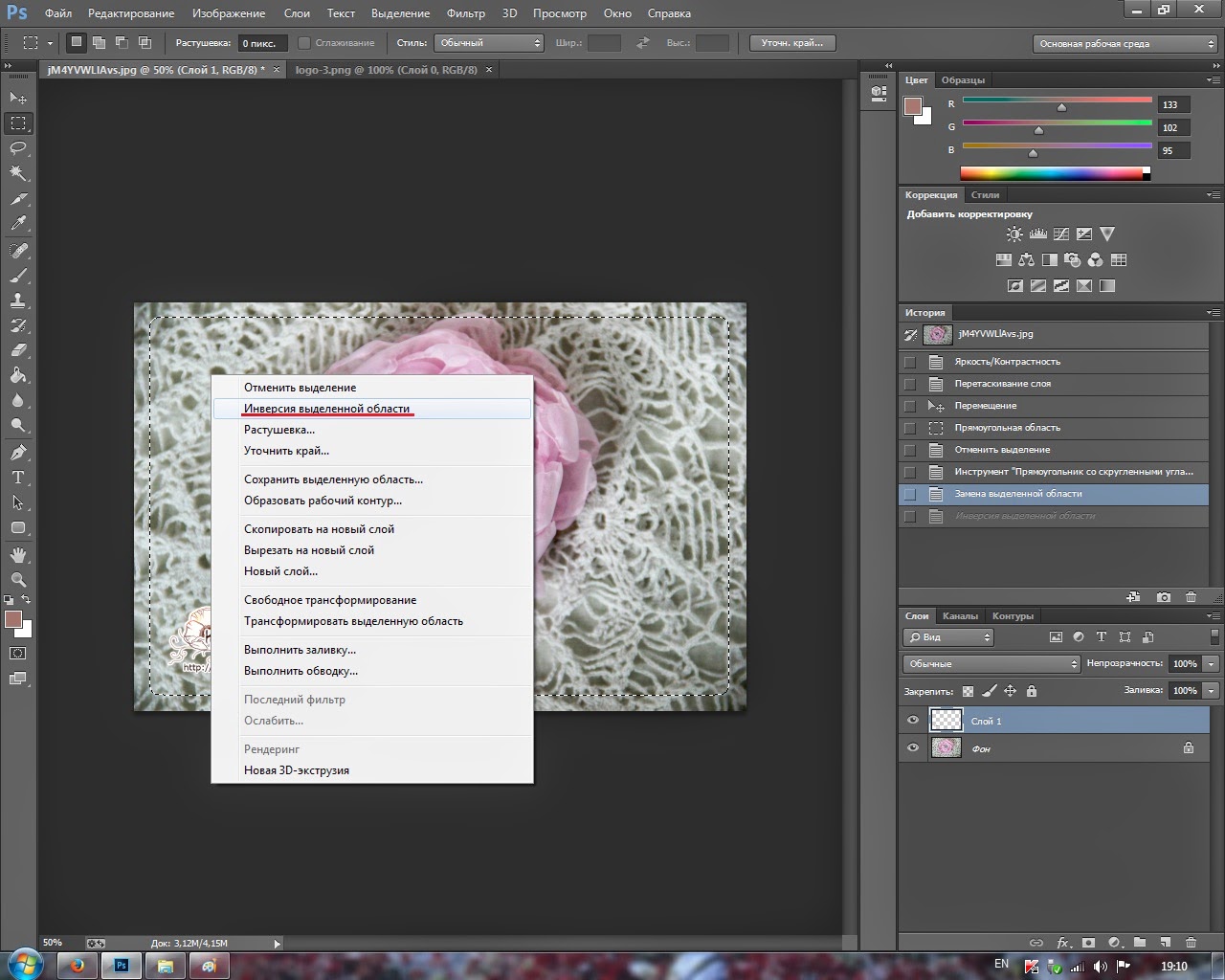Open the Layers panel options menu

click(x=1213, y=616)
